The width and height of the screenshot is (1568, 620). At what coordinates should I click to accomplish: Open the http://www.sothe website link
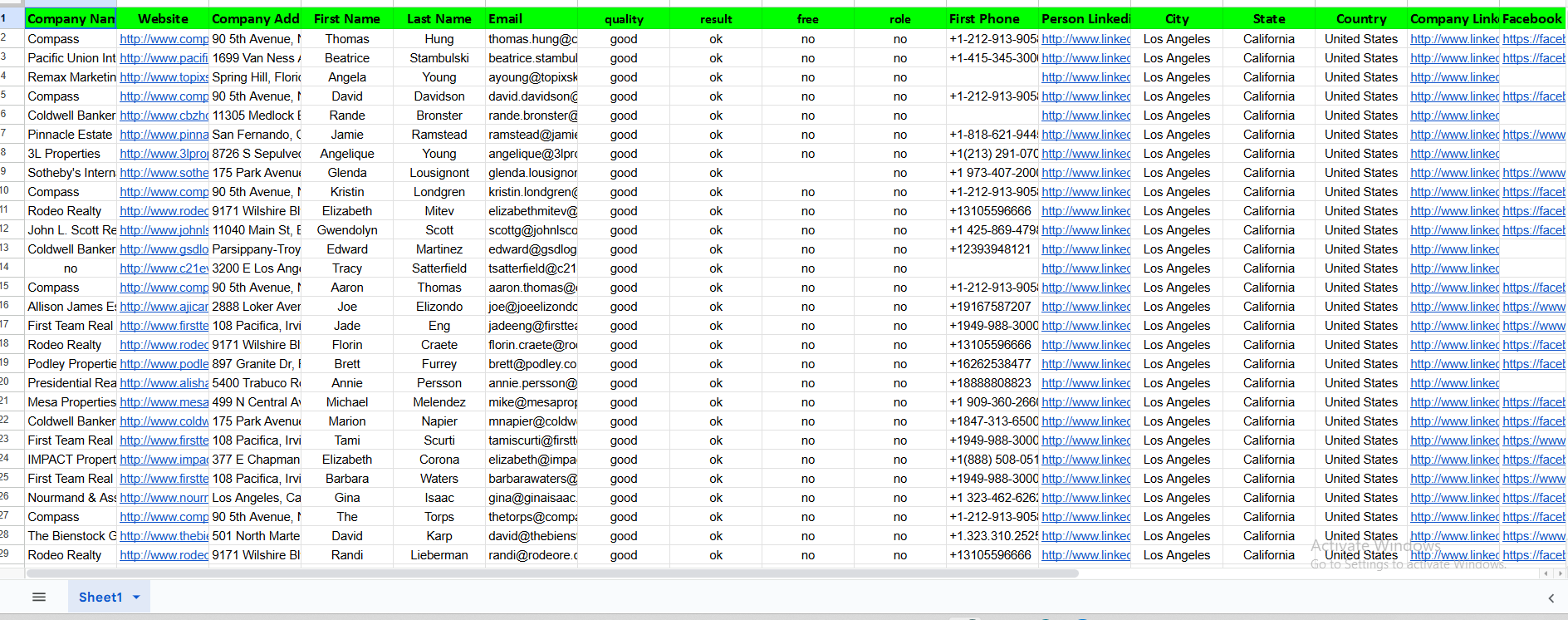click(x=164, y=173)
